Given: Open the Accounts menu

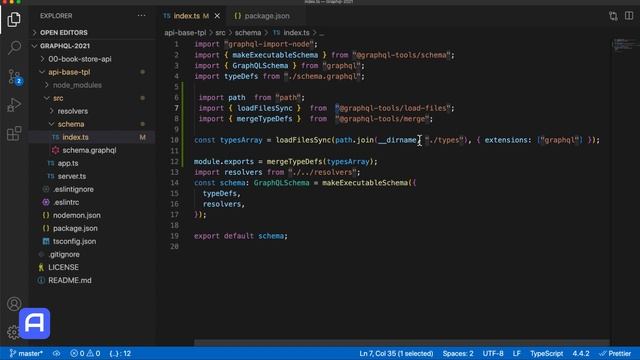Looking at the screenshot, I should [x=14, y=304].
